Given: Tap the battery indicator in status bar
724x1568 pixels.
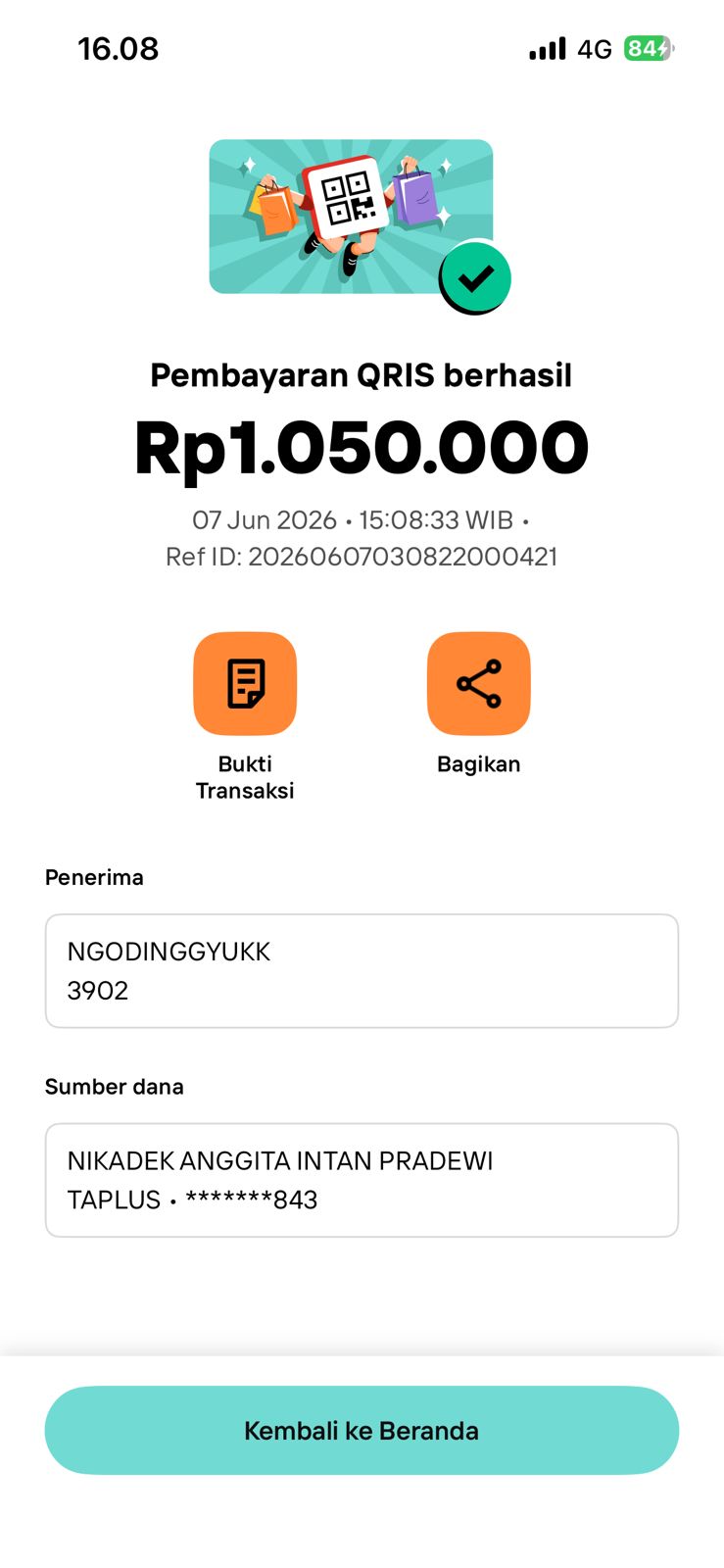Looking at the screenshot, I should 649,49.
